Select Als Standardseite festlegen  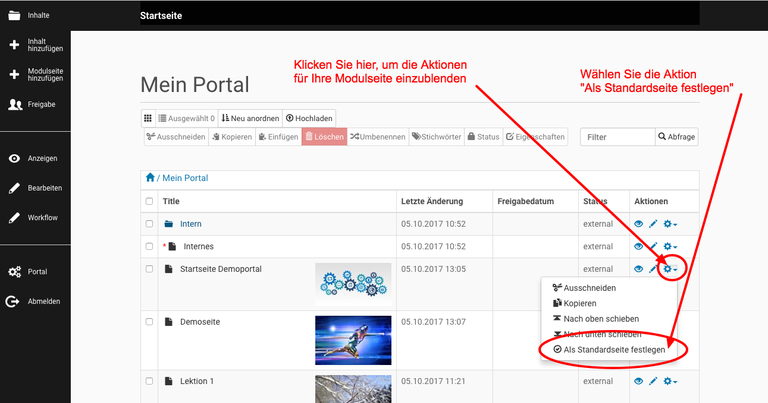(609, 350)
